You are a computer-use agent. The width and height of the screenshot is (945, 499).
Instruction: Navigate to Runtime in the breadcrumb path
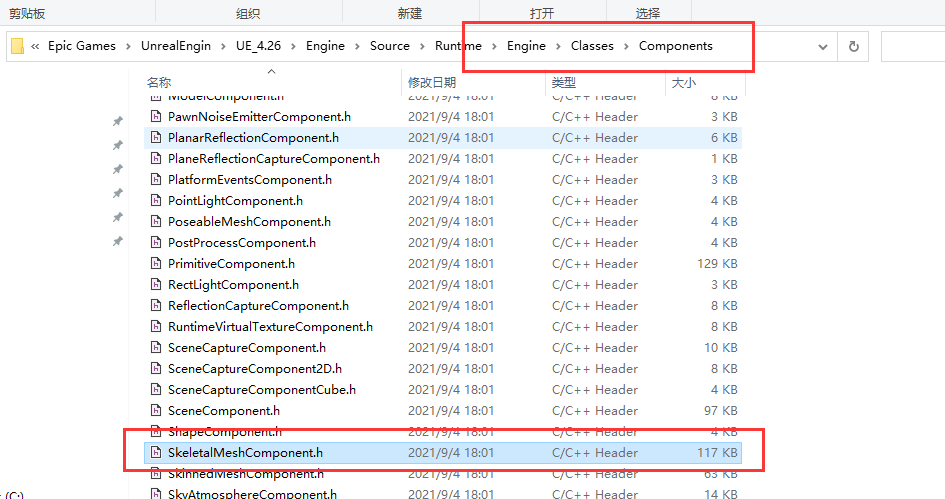458,46
